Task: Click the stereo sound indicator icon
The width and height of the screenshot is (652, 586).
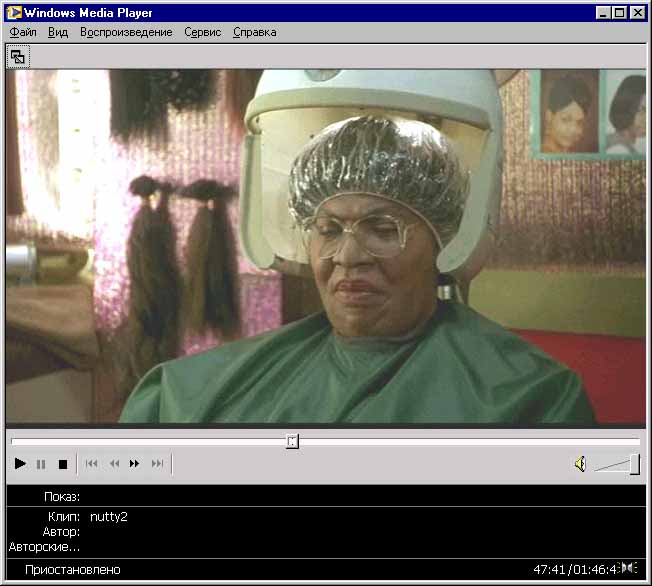Action: (629, 567)
